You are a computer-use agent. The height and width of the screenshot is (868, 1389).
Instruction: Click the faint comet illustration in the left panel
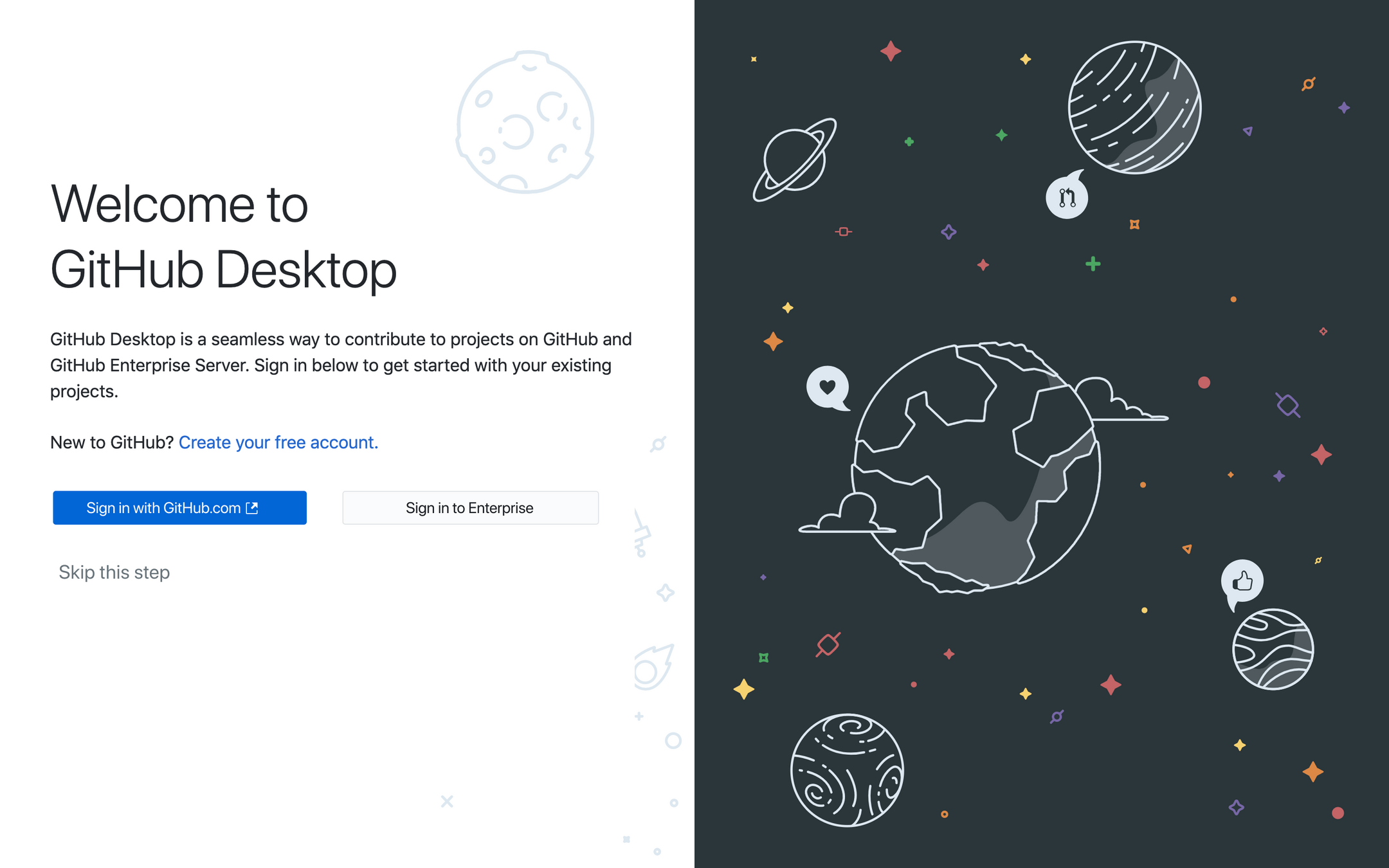(x=653, y=669)
